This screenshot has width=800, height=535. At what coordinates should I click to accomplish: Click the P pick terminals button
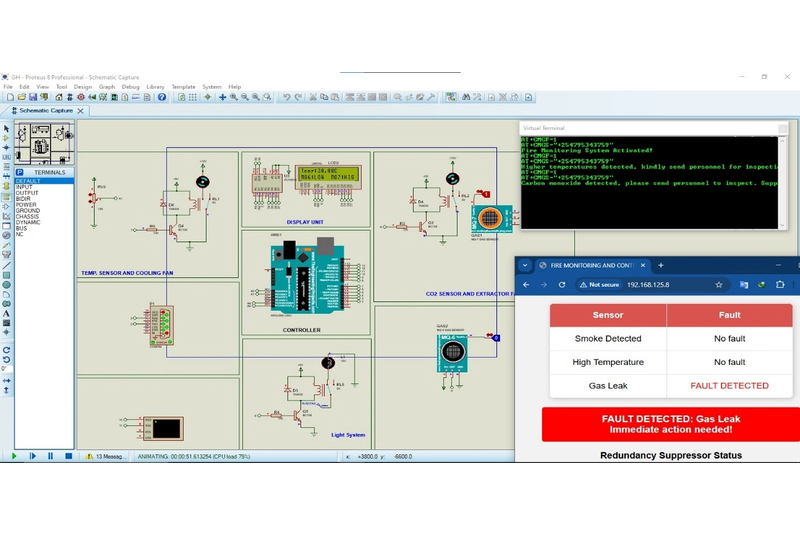[x=19, y=172]
